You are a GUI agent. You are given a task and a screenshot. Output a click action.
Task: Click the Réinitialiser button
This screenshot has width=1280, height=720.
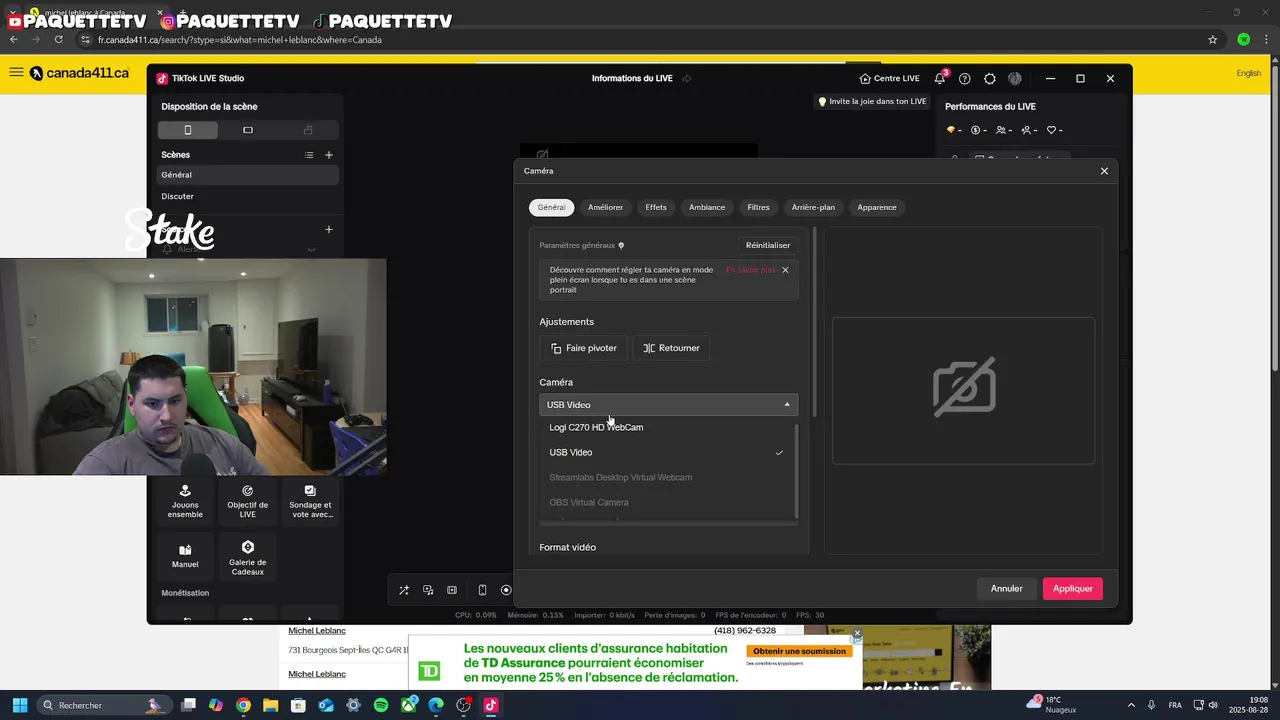[768, 245]
